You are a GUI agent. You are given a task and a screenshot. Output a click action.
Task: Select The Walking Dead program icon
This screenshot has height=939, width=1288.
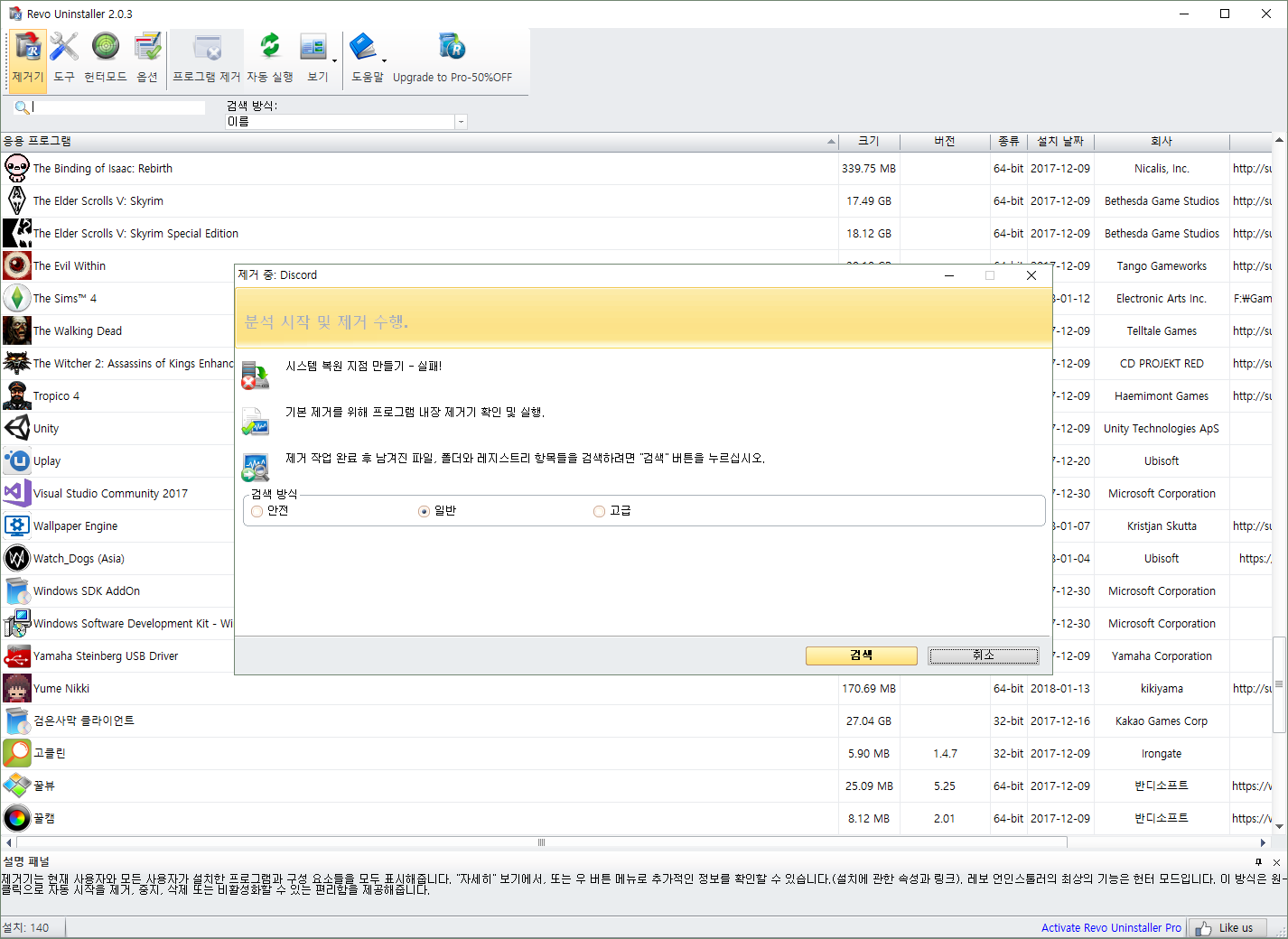[x=17, y=330]
